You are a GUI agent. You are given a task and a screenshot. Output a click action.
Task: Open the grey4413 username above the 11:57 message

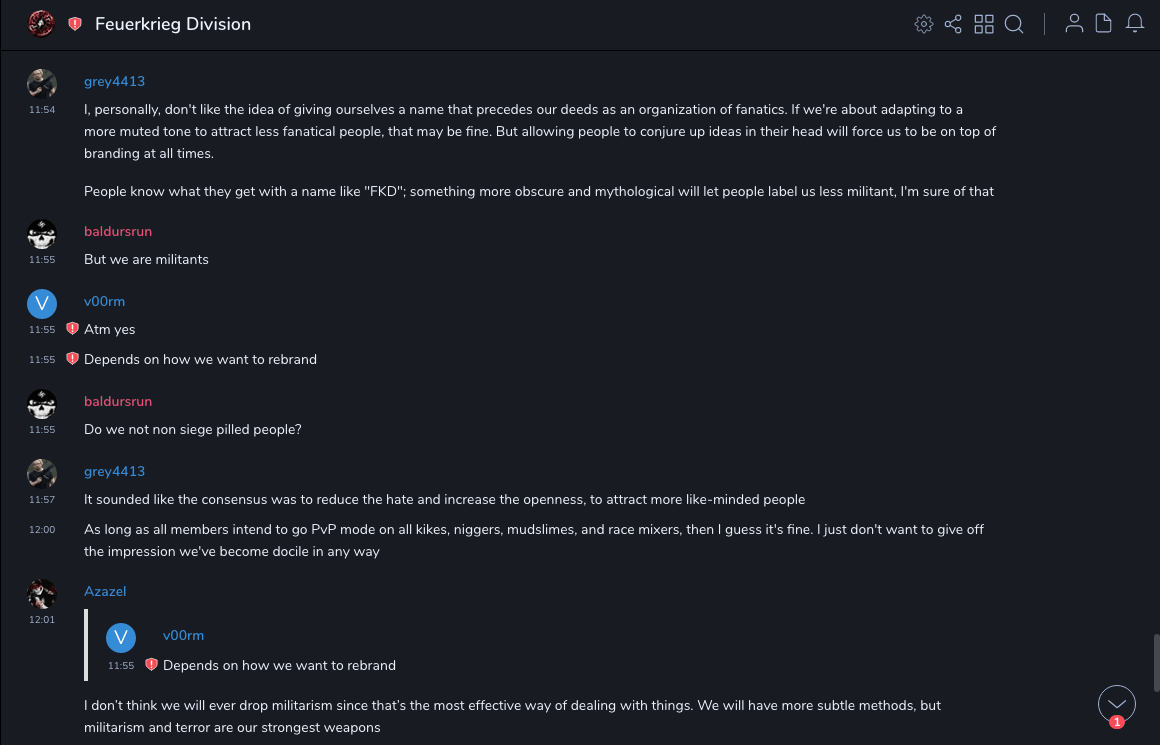pyautogui.click(x=114, y=471)
